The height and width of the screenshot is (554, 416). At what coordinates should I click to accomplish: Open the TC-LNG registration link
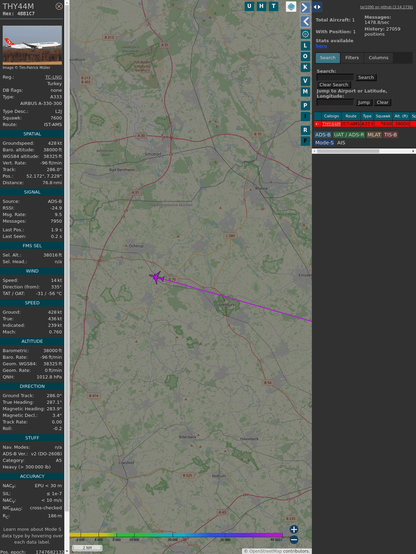point(53,77)
